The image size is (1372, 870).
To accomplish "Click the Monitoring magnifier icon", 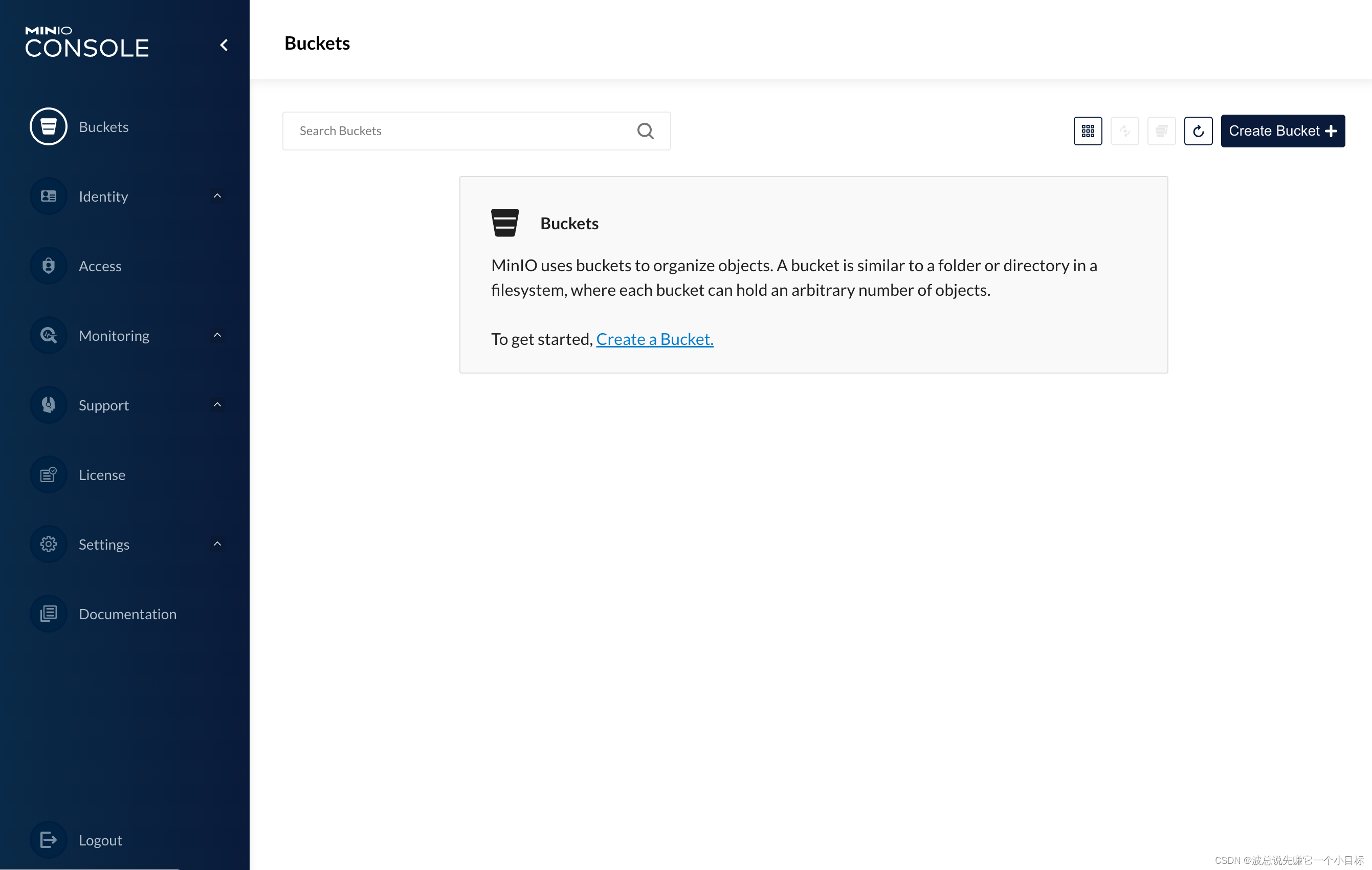I will point(49,335).
